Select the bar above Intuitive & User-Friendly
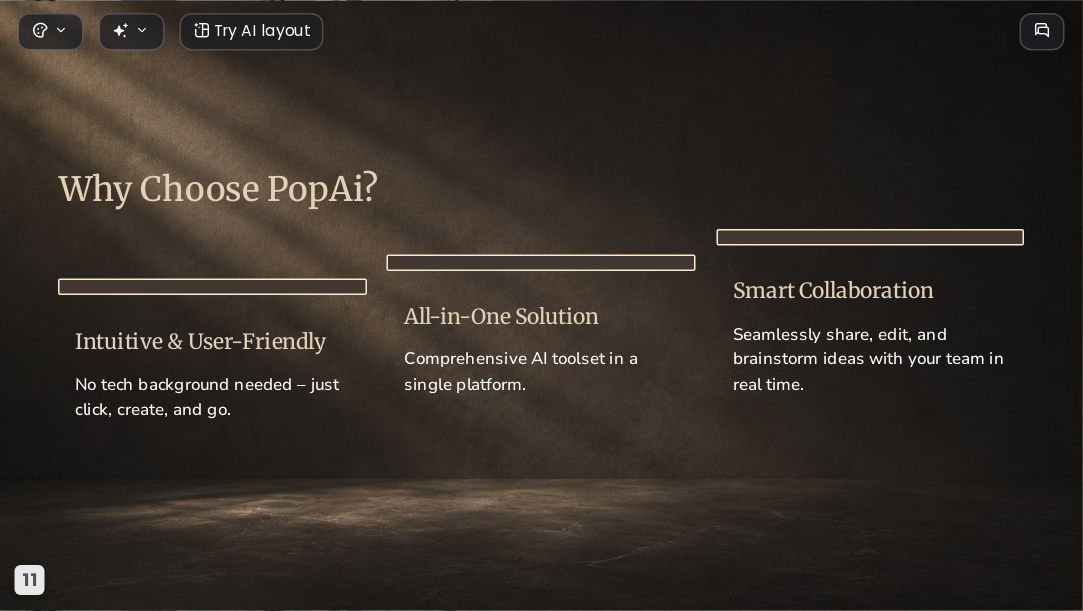The image size is (1083, 611). (x=212, y=287)
